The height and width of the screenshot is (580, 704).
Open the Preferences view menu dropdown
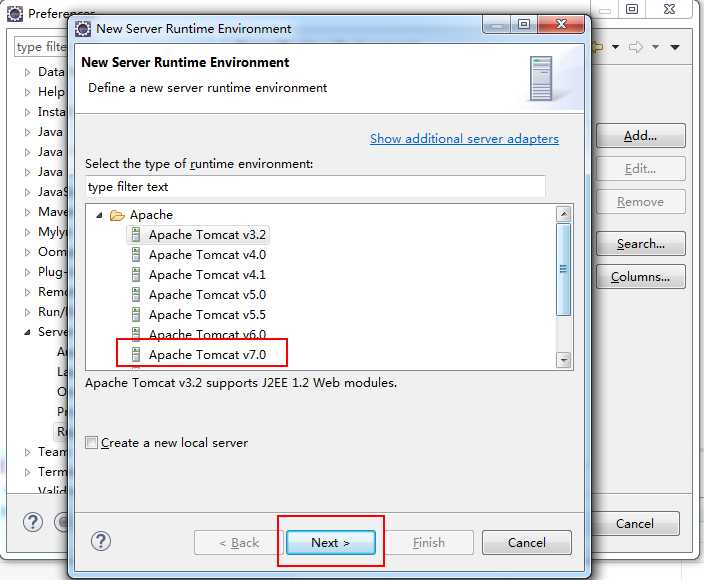click(675, 47)
